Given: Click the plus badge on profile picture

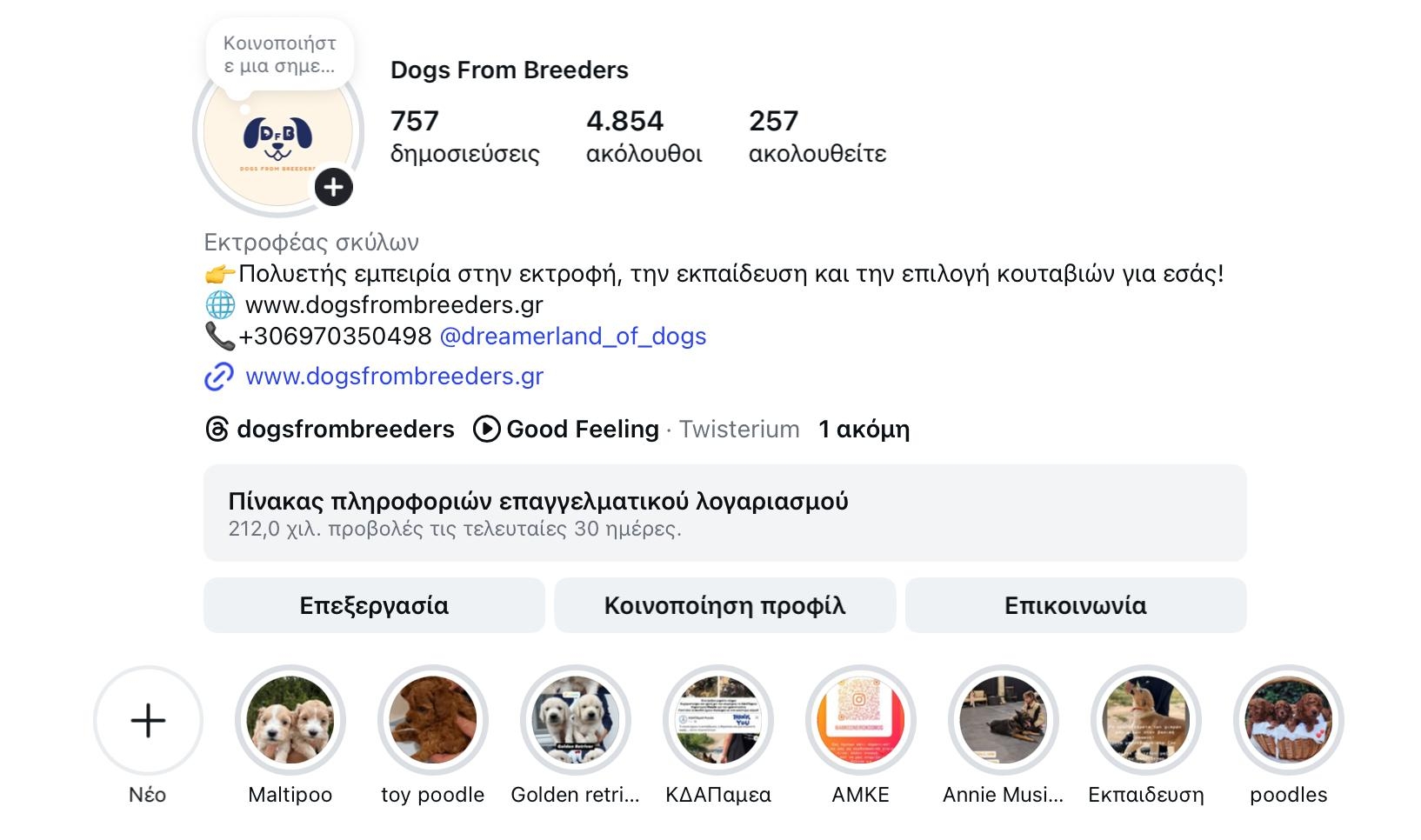Looking at the screenshot, I should pos(333,187).
